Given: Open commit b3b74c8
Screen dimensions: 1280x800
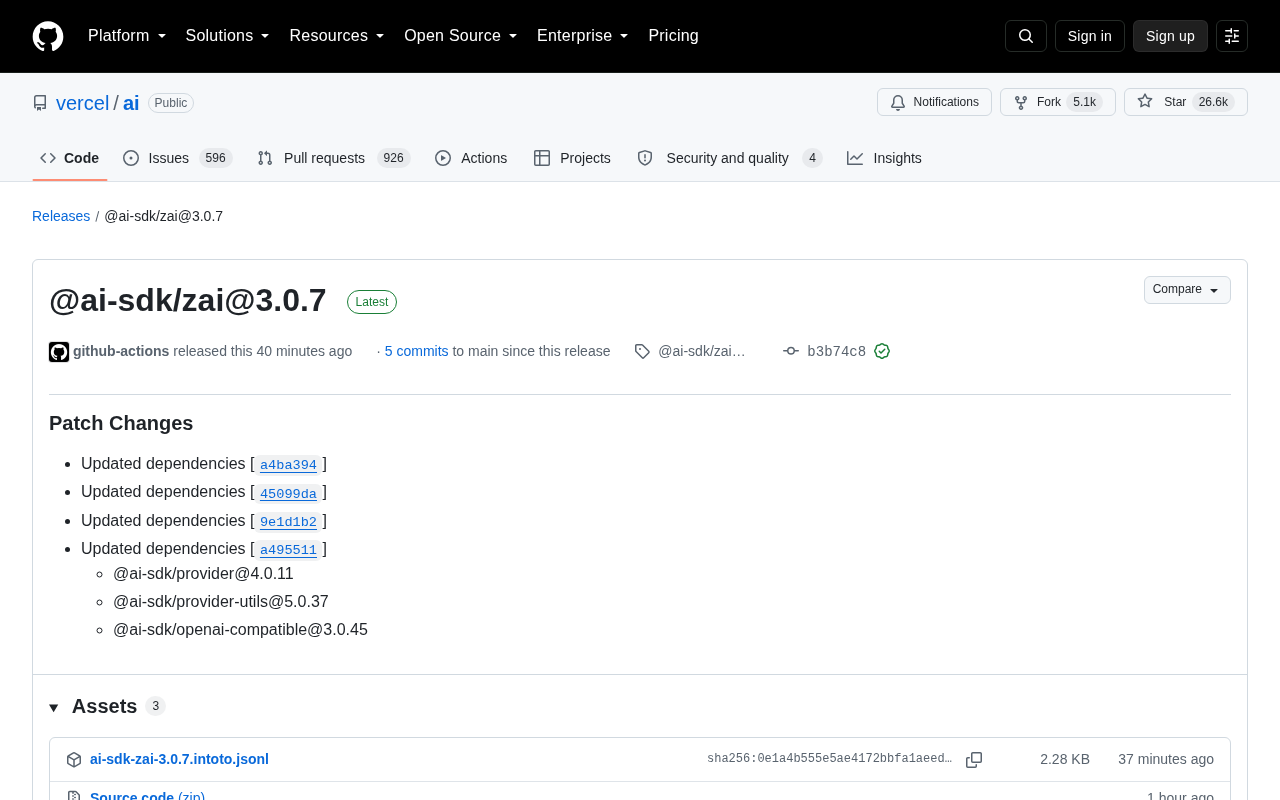Looking at the screenshot, I should [836, 351].
